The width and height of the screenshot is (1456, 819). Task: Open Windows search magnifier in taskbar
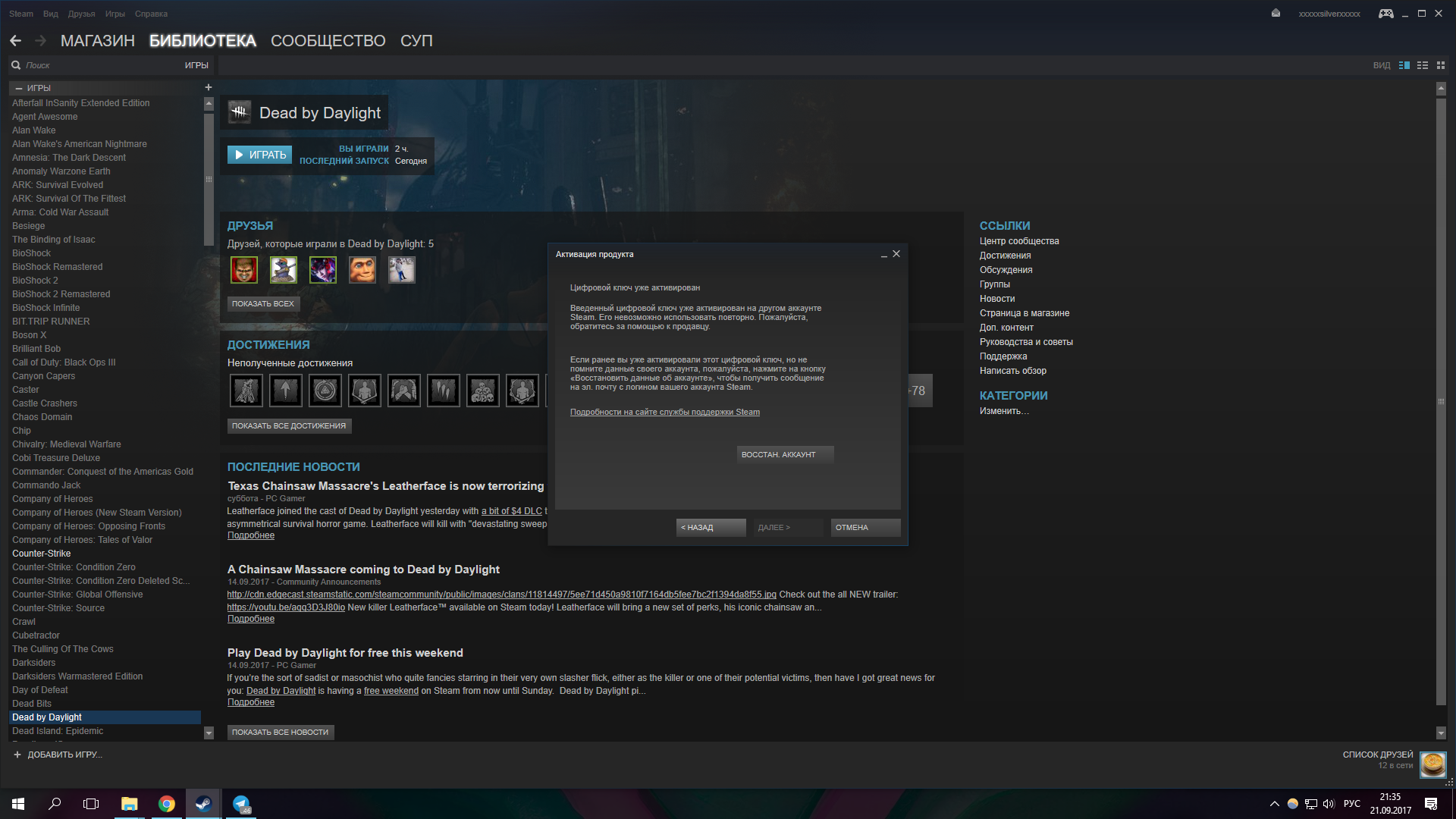pos(55,804)
